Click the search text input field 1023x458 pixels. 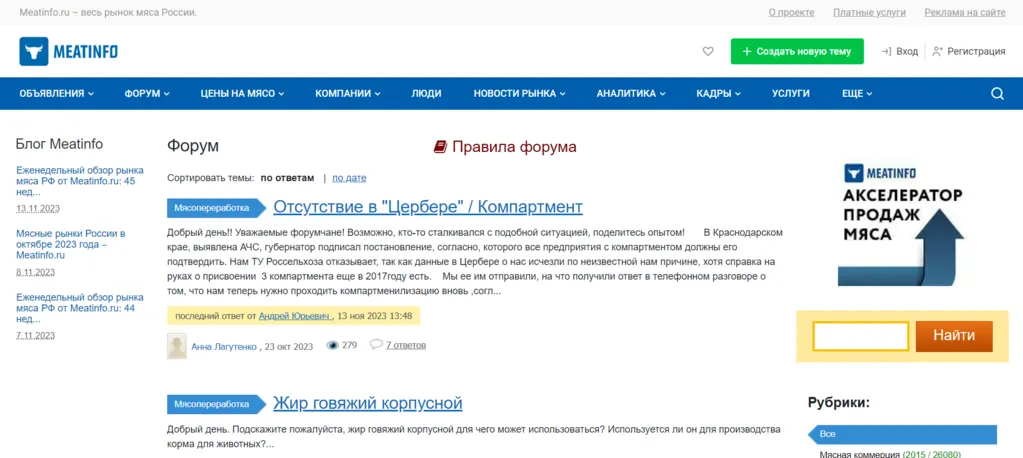click(860, 336)
